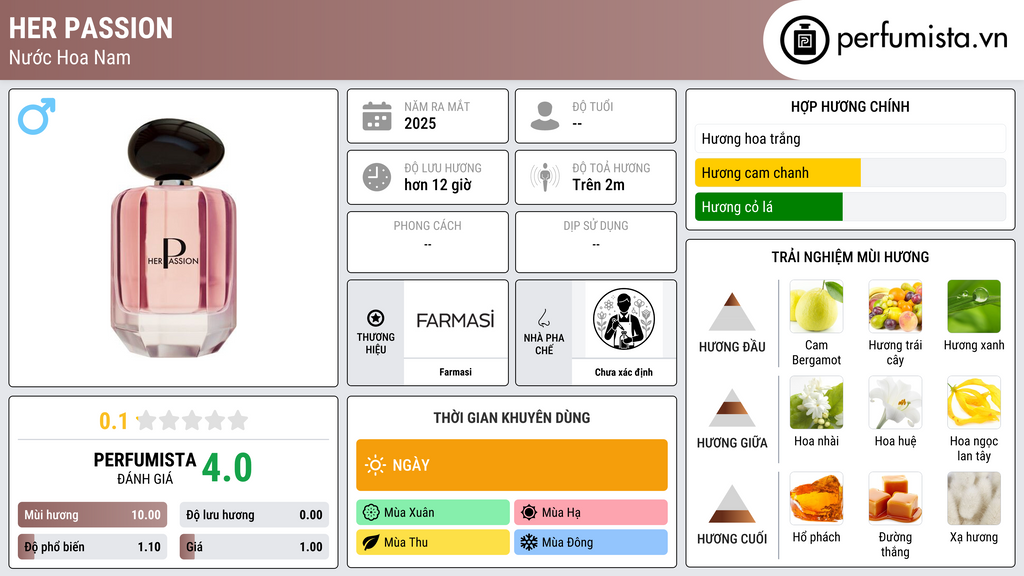Click the Hoa nhài note image
This screenshot has width=1024, height=576.
(816, 402)
